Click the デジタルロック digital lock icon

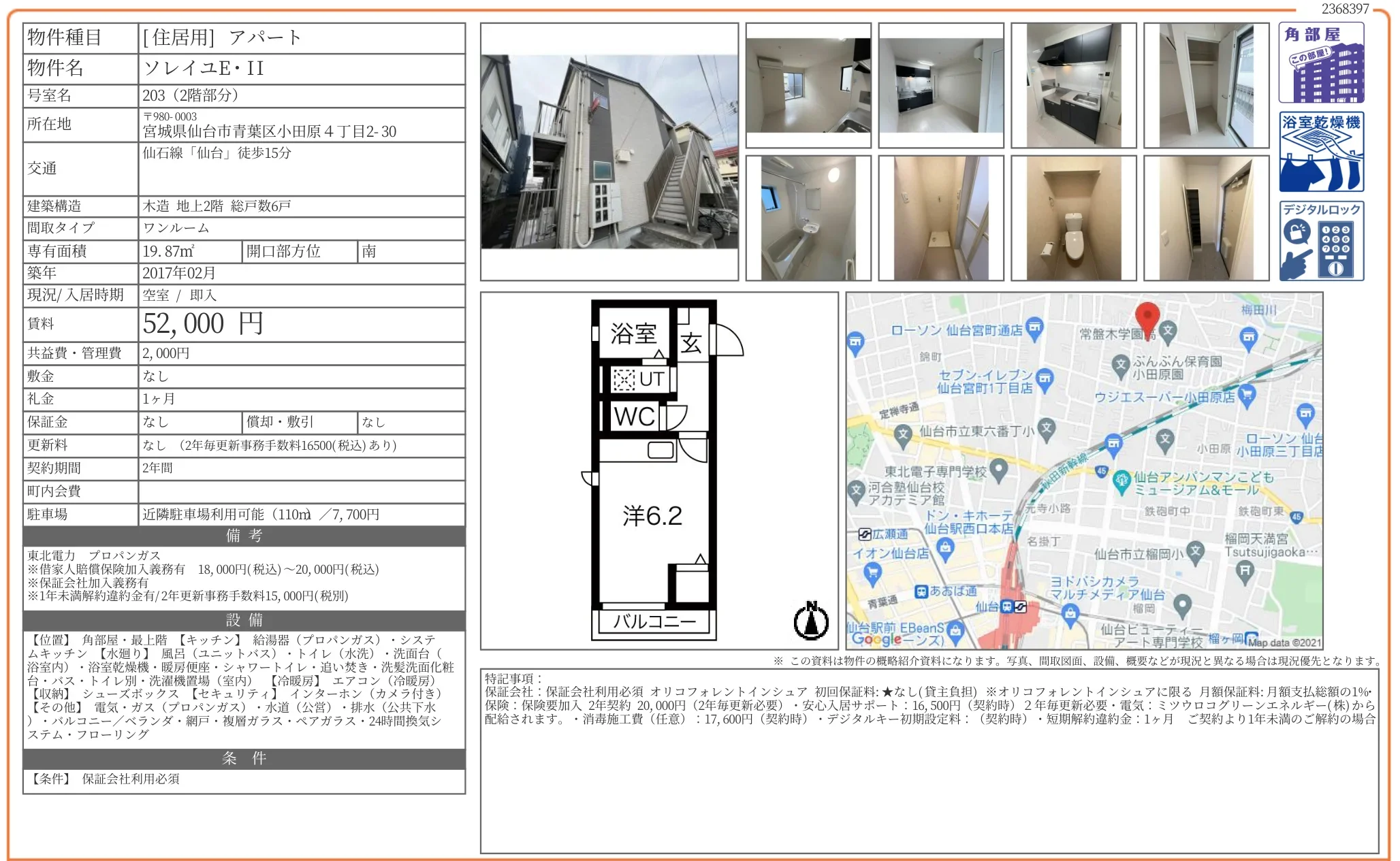[x=1320, y=240]
